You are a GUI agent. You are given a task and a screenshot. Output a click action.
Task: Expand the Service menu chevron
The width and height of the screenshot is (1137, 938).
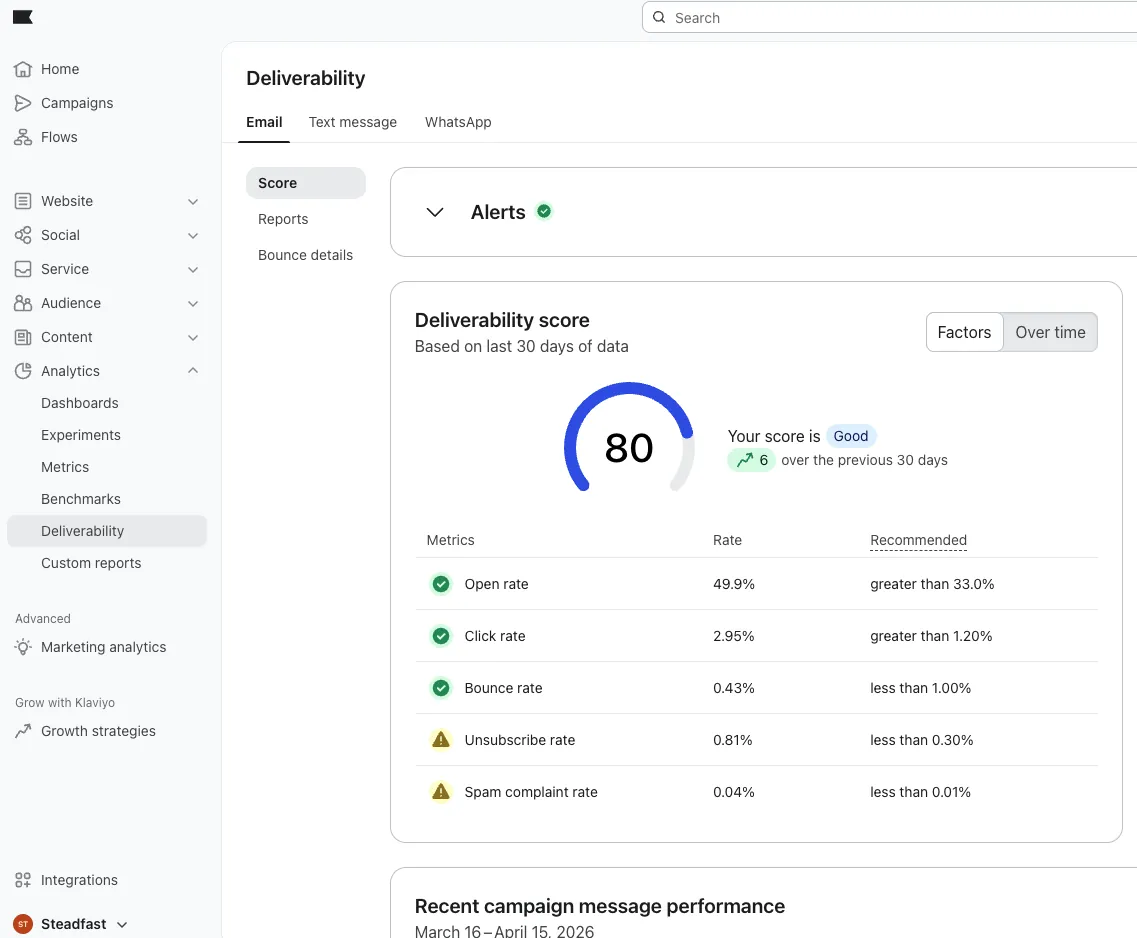193,270
